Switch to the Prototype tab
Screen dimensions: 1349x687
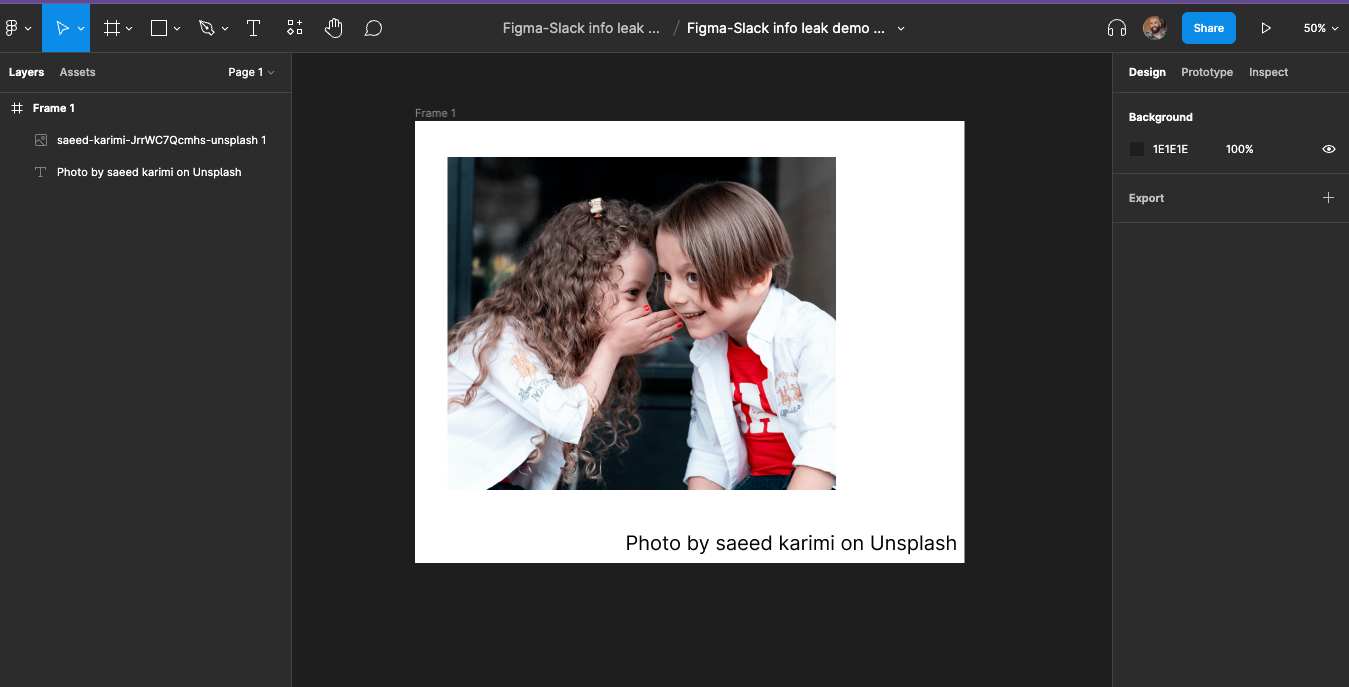pyautogui.click(x=1206, y=72)
